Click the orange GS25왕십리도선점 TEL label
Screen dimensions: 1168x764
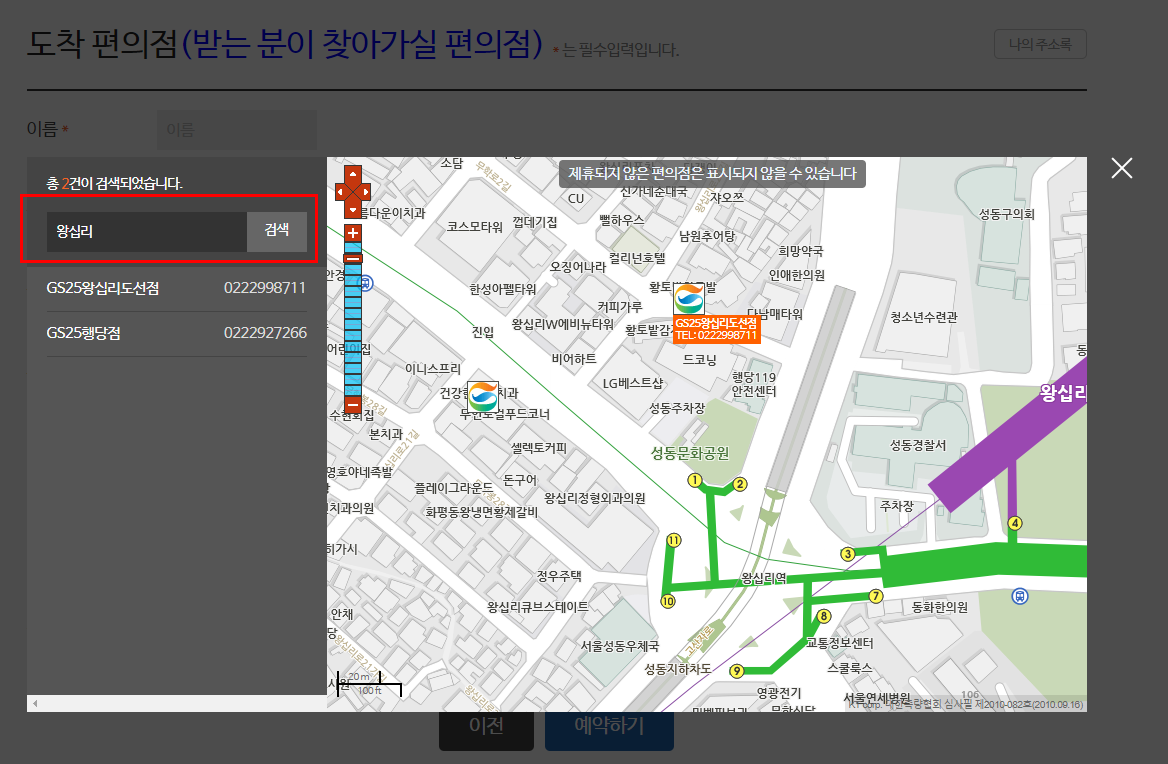click(716, 329)
